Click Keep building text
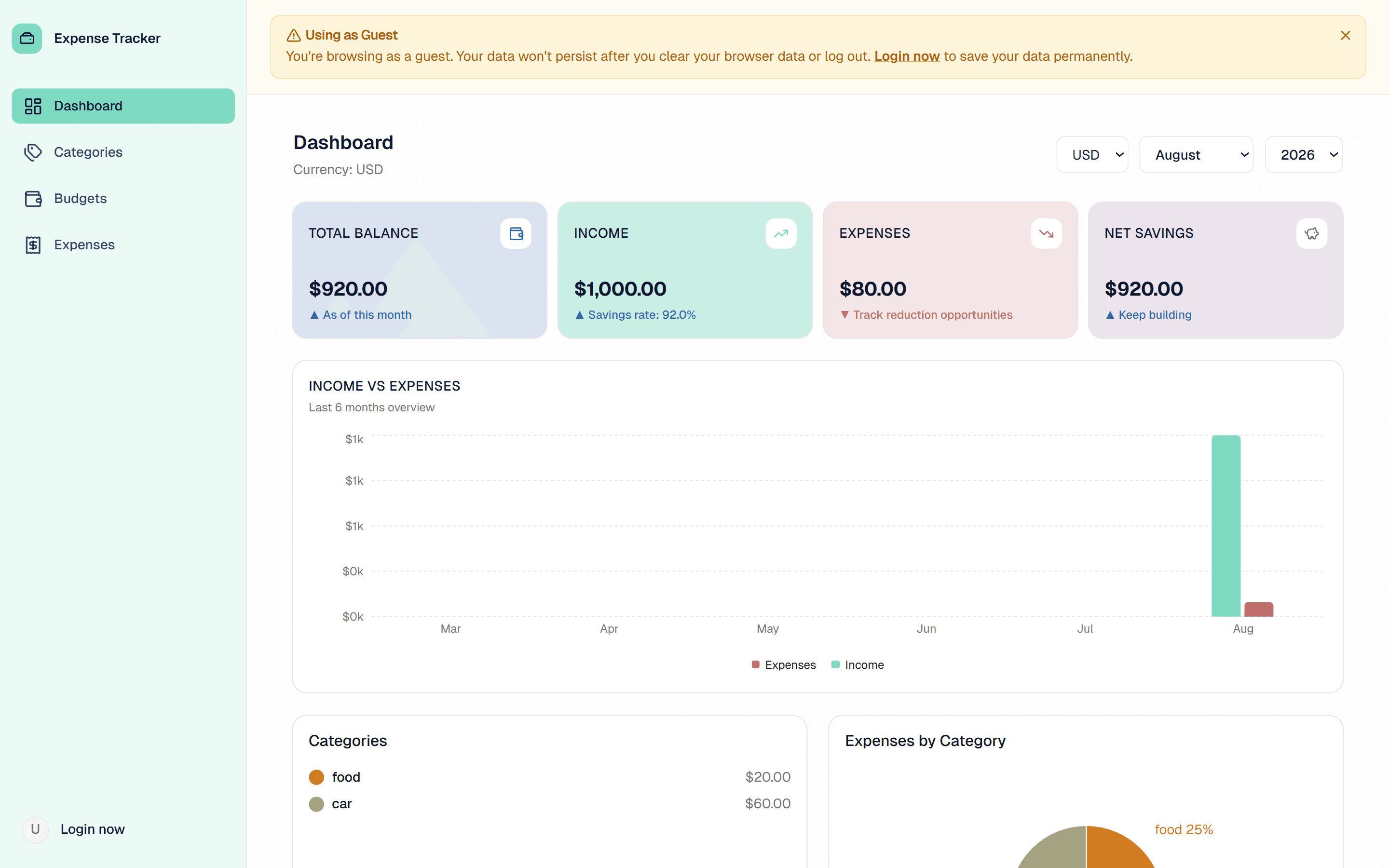This screenshot has width=1389, height=868. point(1155,314)
